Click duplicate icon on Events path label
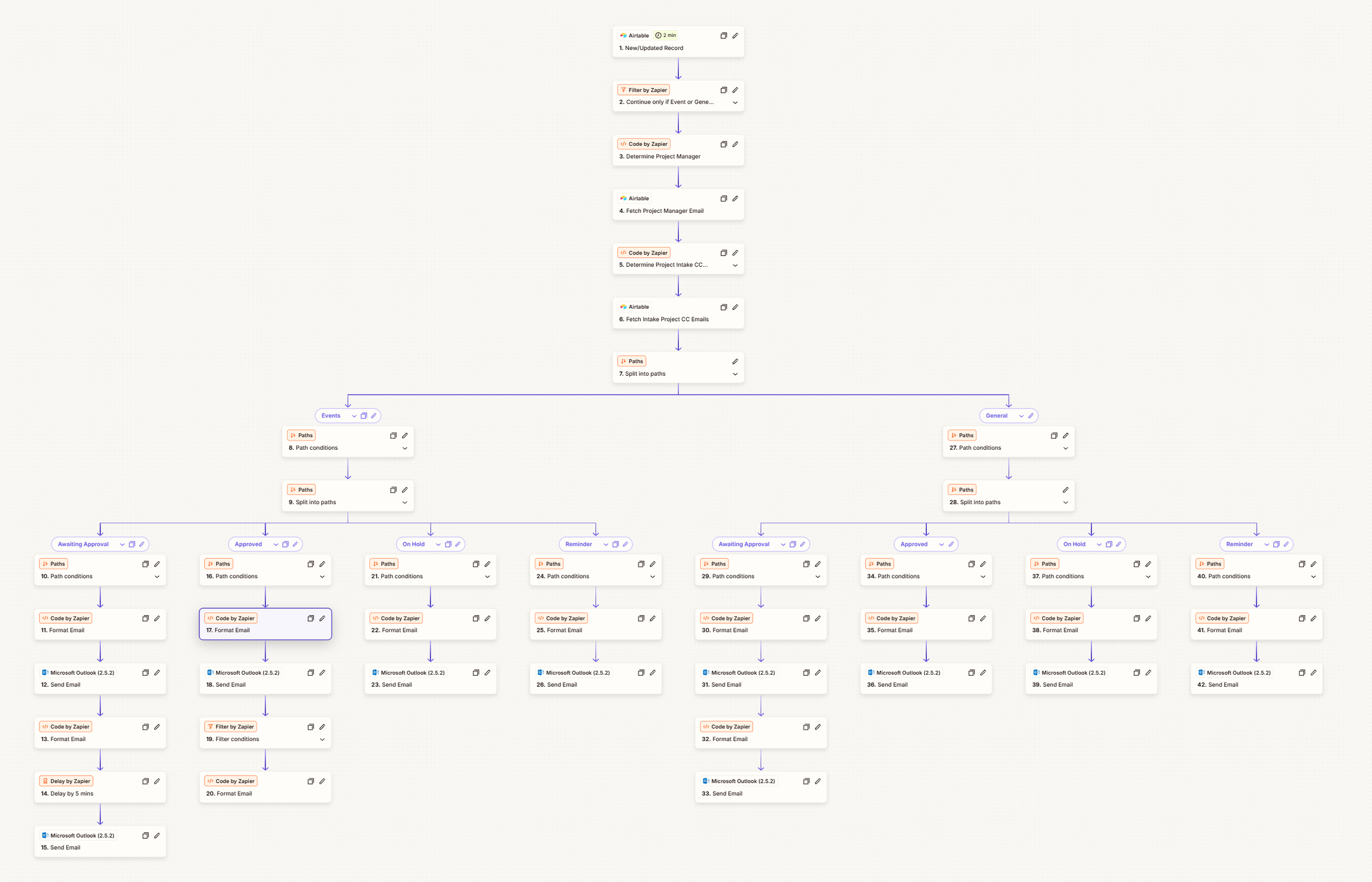This screenshot has height=882, width=1372. tap(364, 416)
